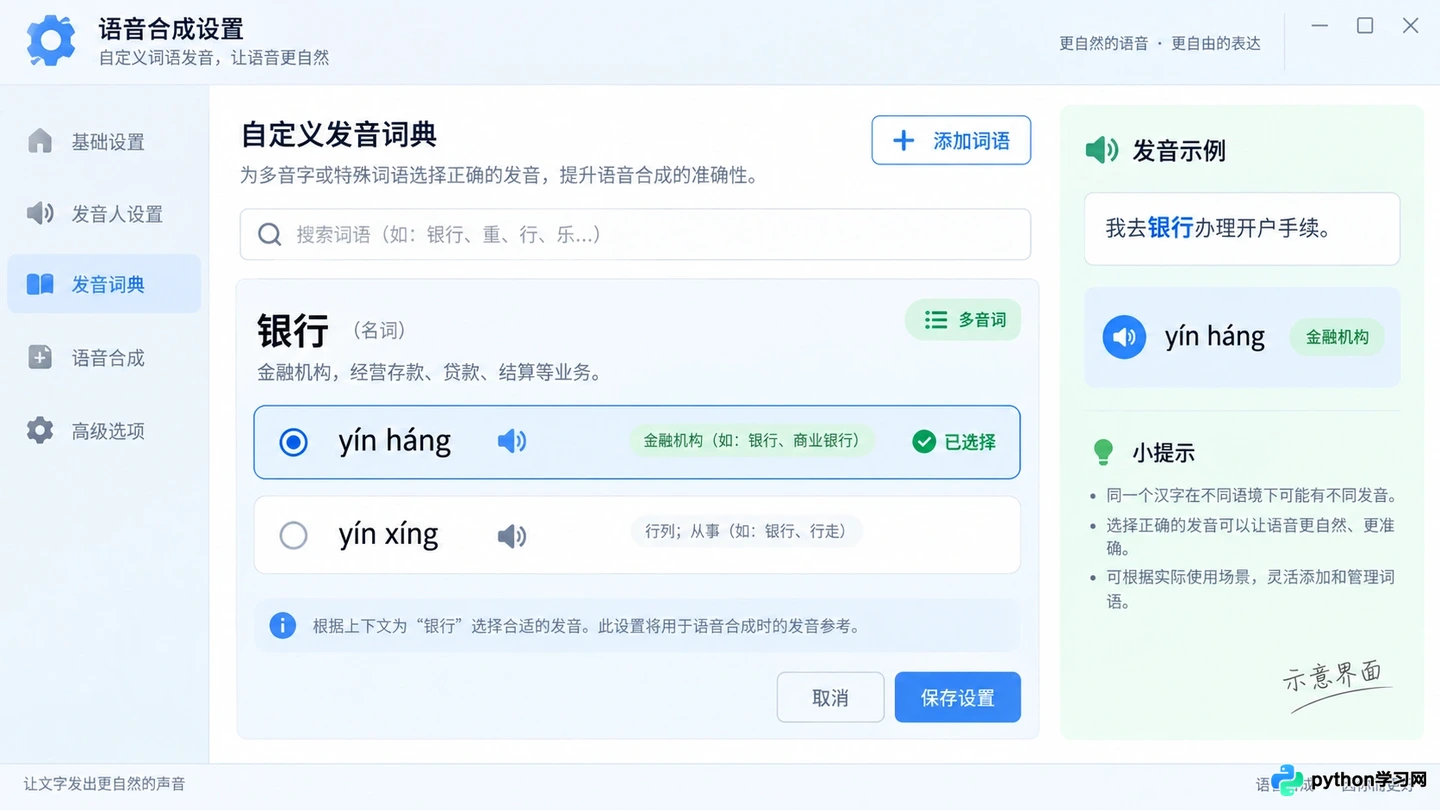
Task: Click the gear icon beside 高级选项
Action: pyautogui.click(x=40, y=430)
